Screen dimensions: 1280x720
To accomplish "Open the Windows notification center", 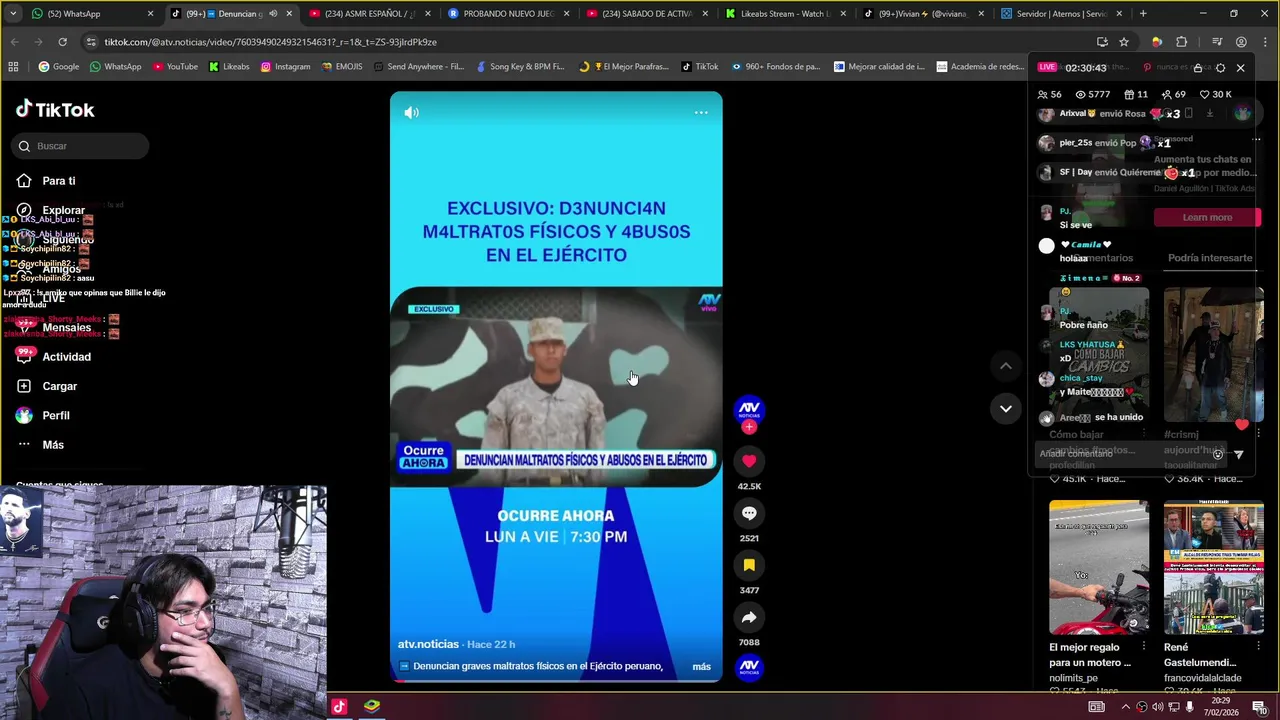I will point(1259,707).
